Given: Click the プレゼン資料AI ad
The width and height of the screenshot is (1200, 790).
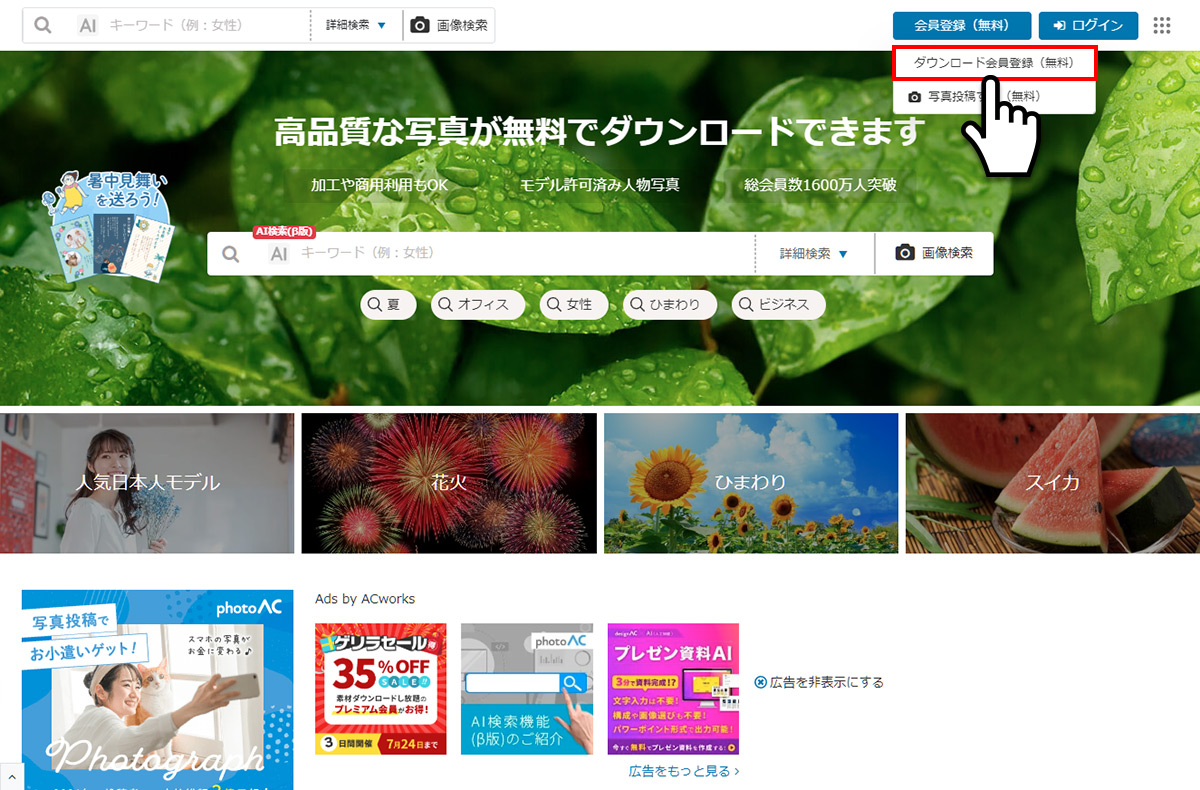Looking at the screenshot, I should pyautogui.click(x=673, y=689).
